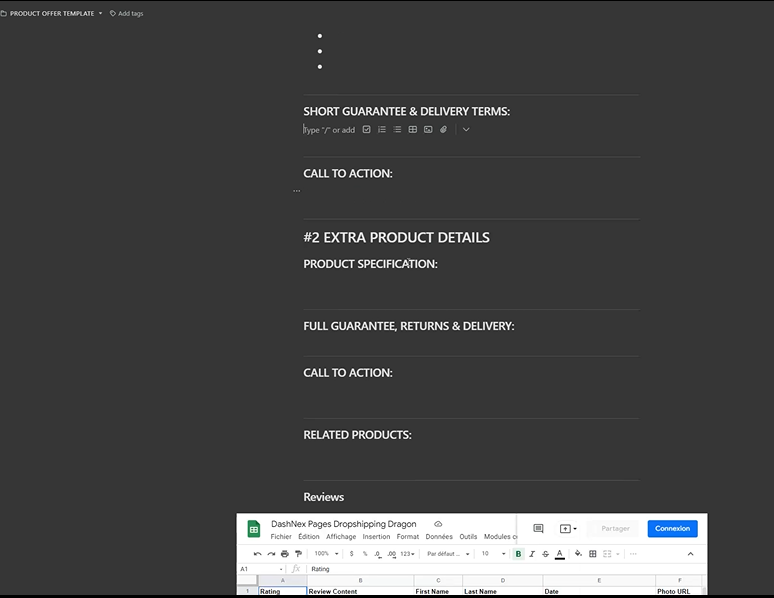The height and width of the screenshot is (598, 774).
Task: Open the font size 10 dropdown
Action: tap(493, 554)
